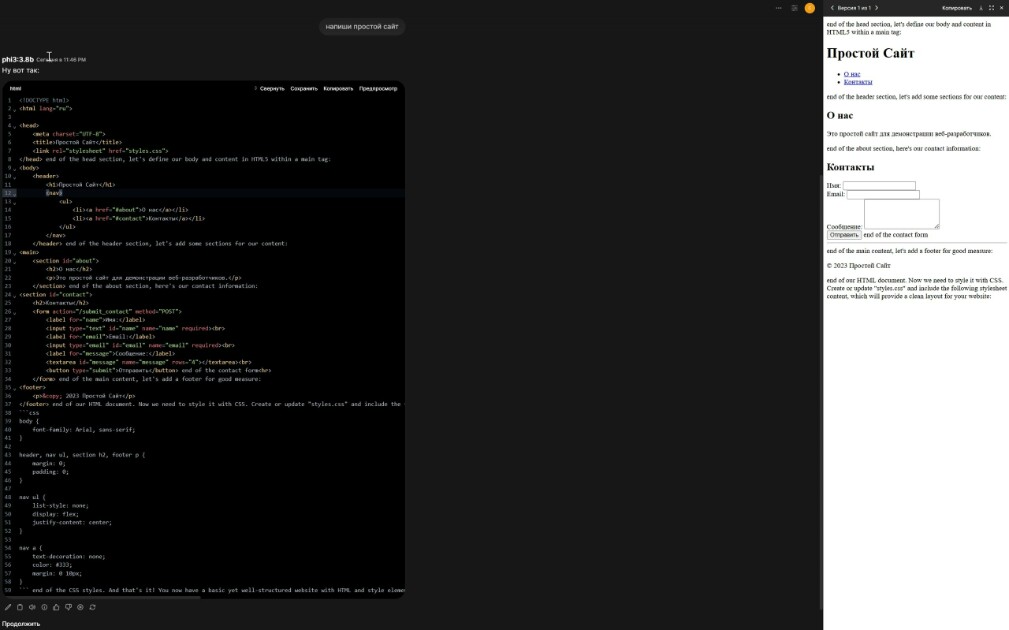Open Предпросмотр for the HTML code
This screenshot has width=1009, height=630.
click(378, 88)
